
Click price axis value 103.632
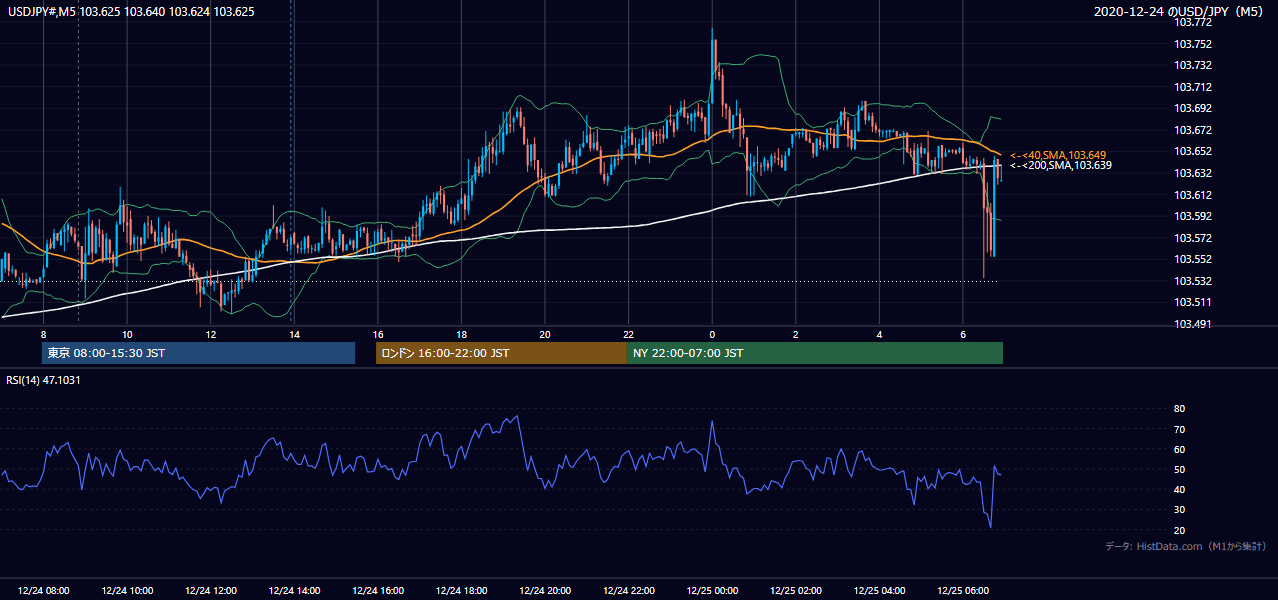coord(1192,173)
